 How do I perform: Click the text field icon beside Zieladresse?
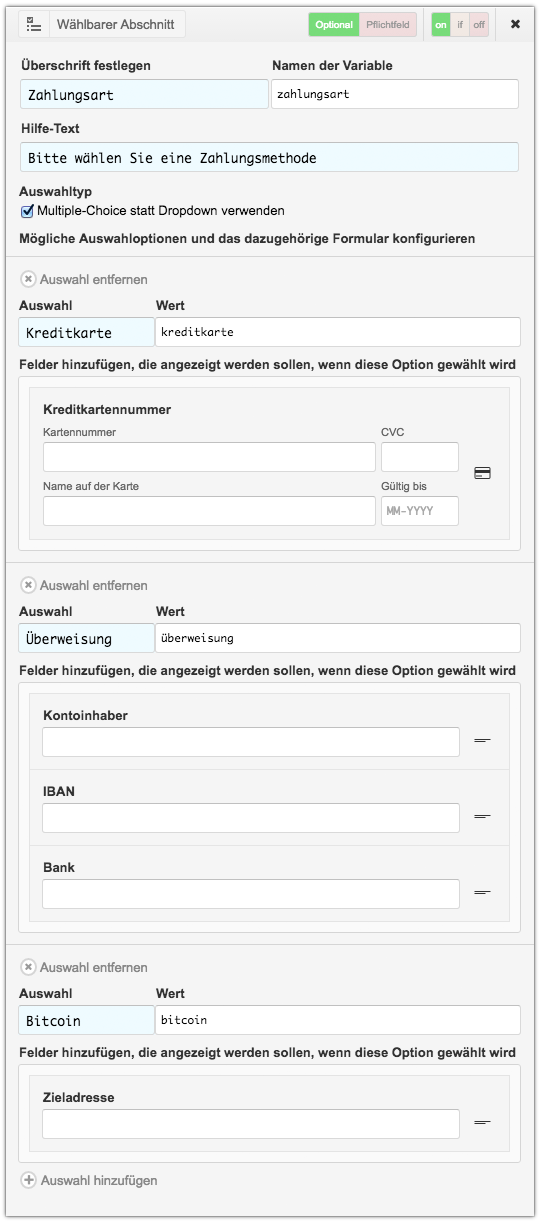click(x=482, y=1123)
